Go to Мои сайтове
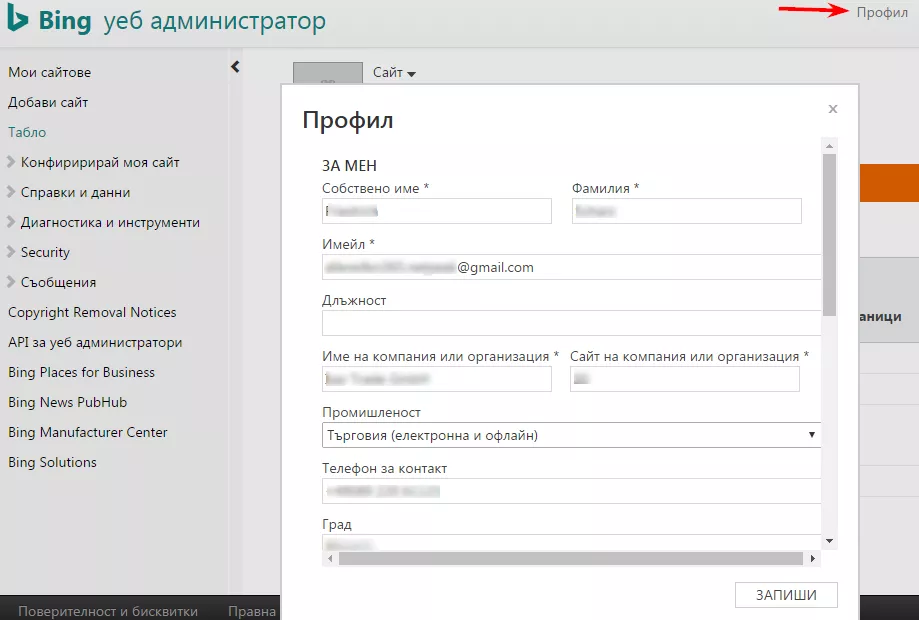 click(x=50, y=72)
